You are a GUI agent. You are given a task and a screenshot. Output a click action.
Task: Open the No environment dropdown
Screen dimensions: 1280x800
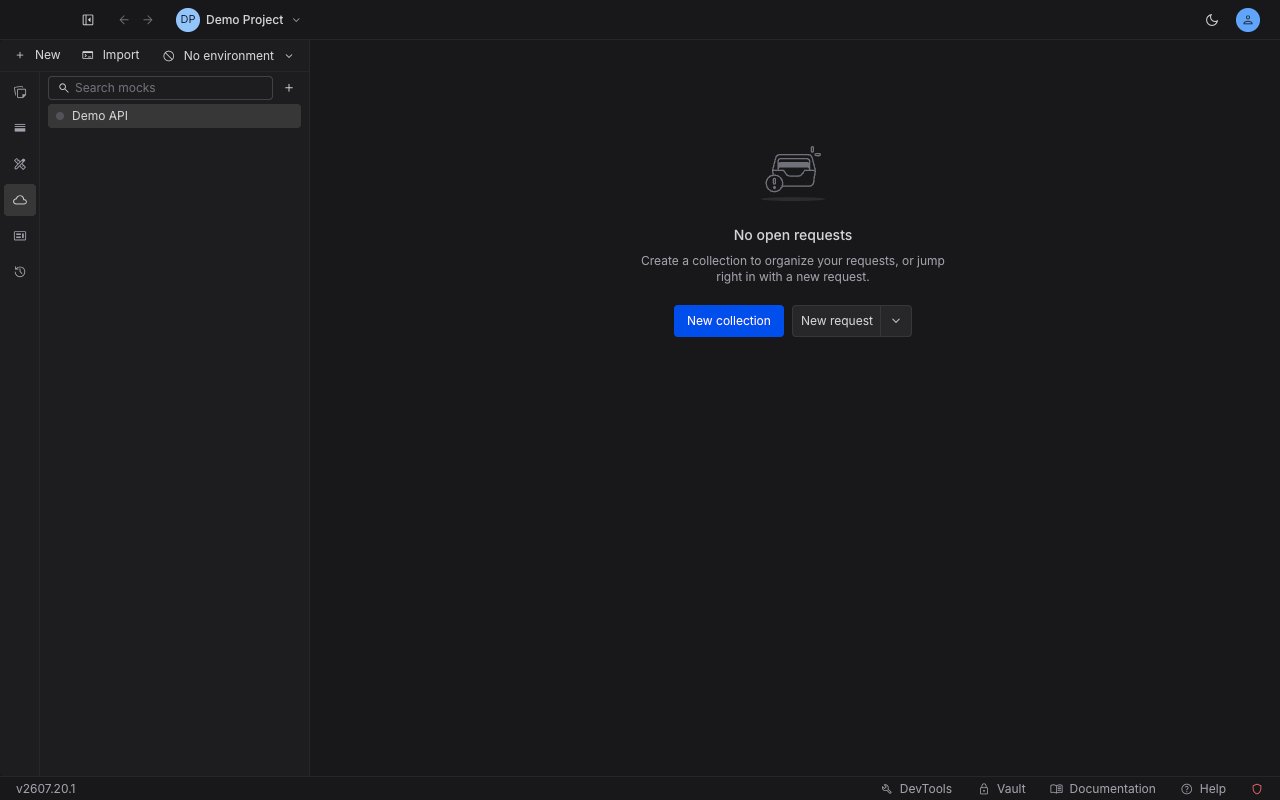click(x=228, y=56)
